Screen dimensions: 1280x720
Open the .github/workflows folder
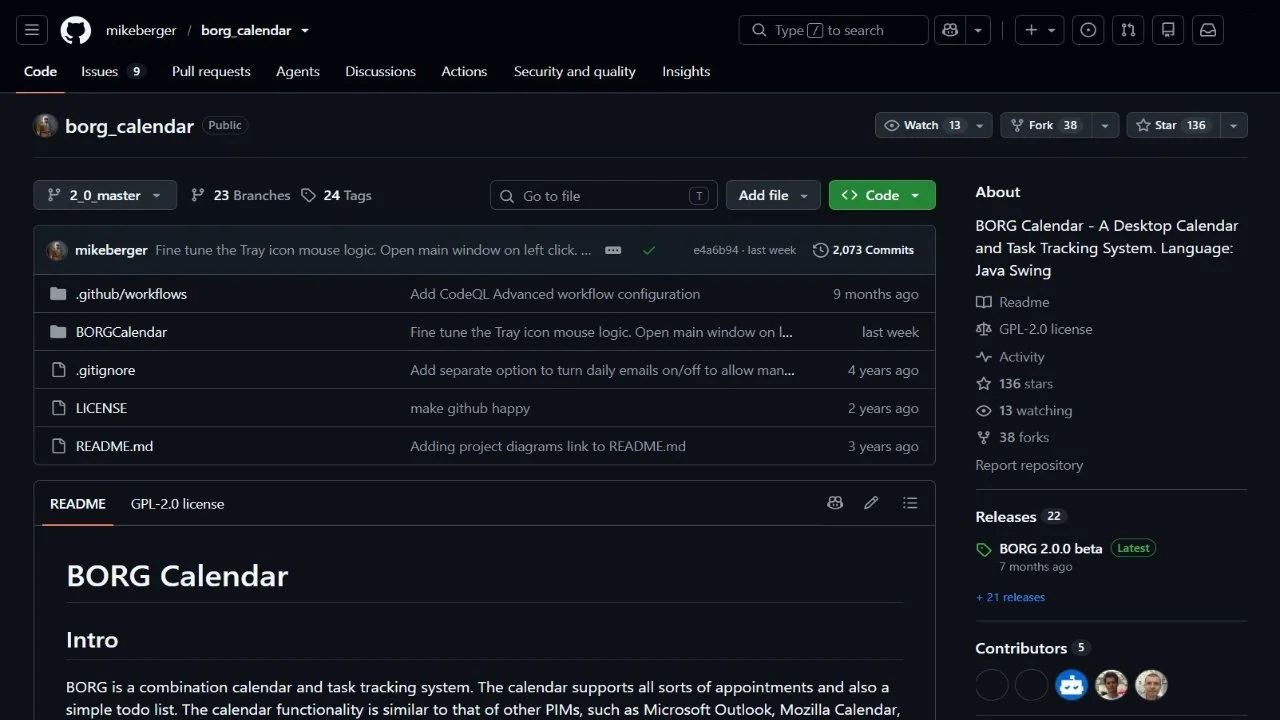click(x=131, y=294)
